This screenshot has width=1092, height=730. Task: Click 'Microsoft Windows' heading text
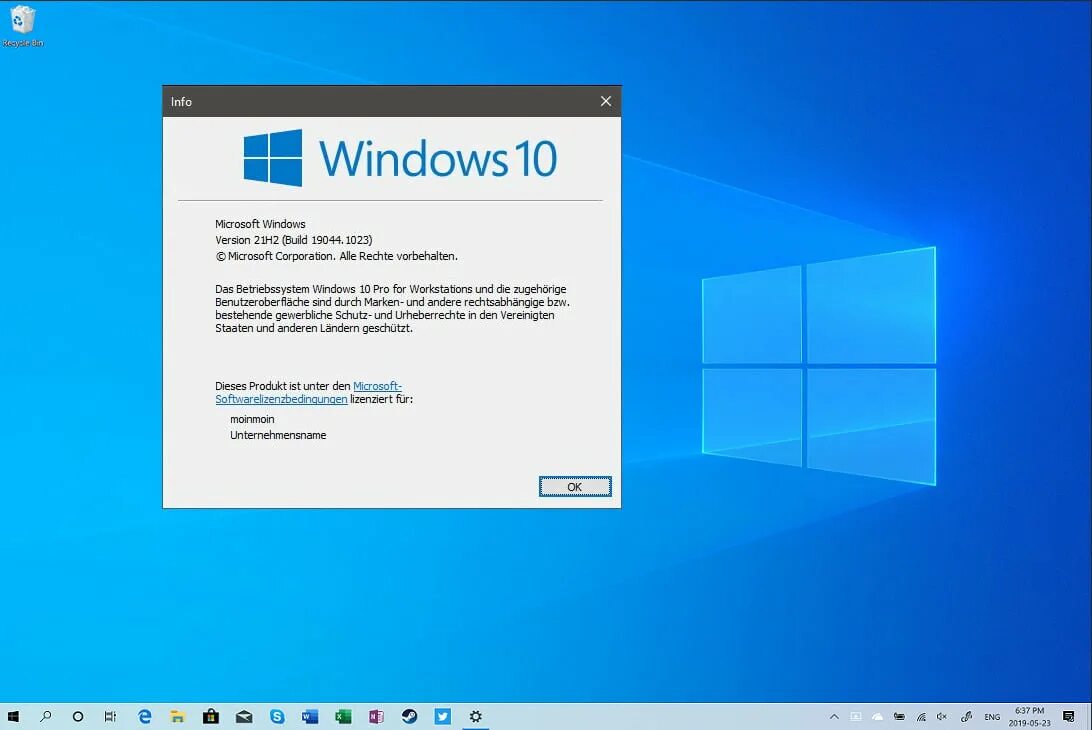point(260,224)
